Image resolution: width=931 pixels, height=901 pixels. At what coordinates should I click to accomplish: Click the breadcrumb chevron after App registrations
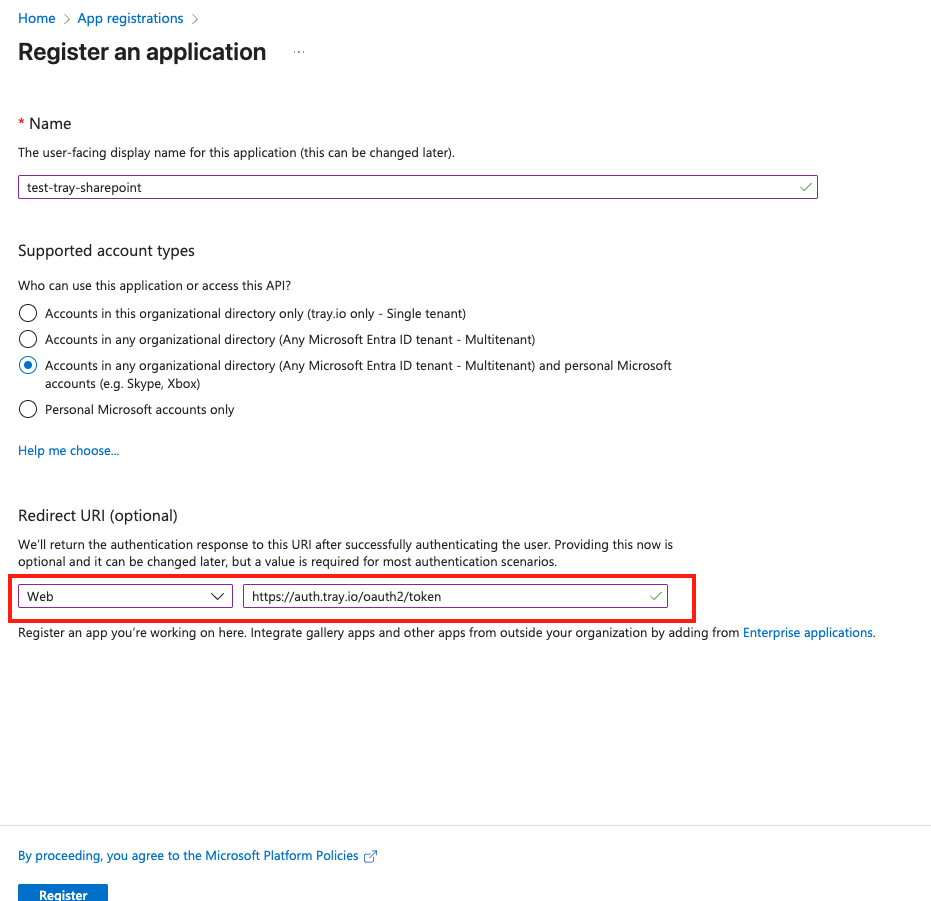(x=195, y=18)
